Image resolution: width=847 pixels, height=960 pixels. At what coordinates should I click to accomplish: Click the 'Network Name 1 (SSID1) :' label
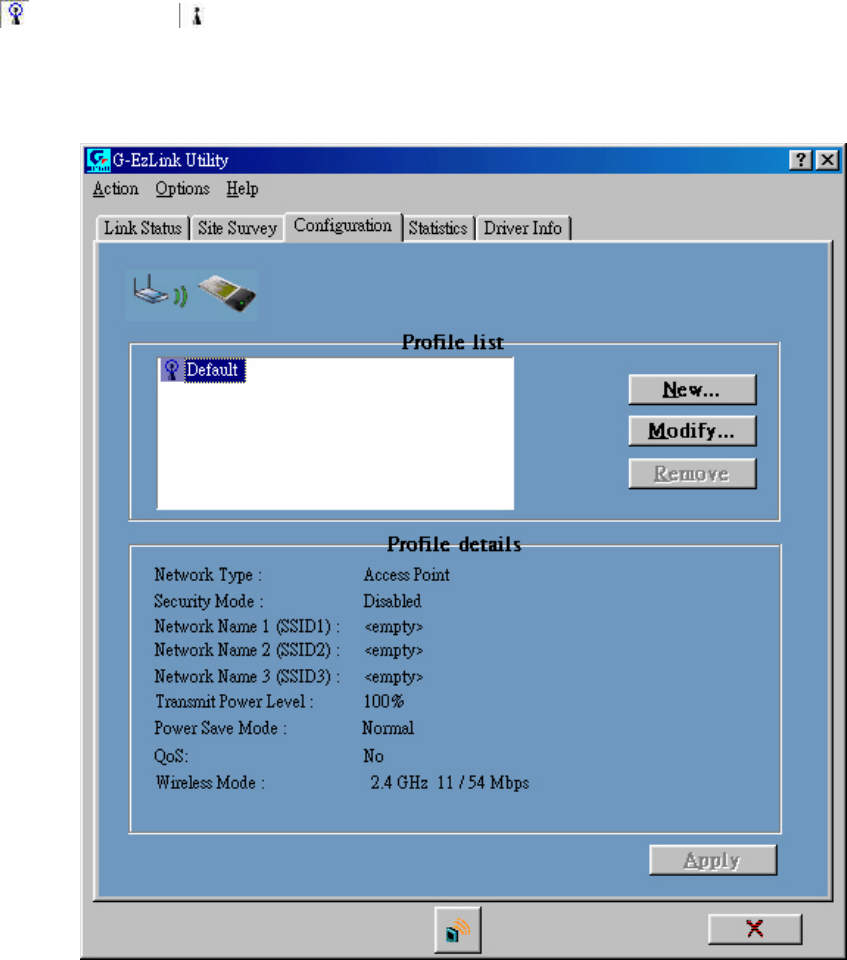coord(247,627)
